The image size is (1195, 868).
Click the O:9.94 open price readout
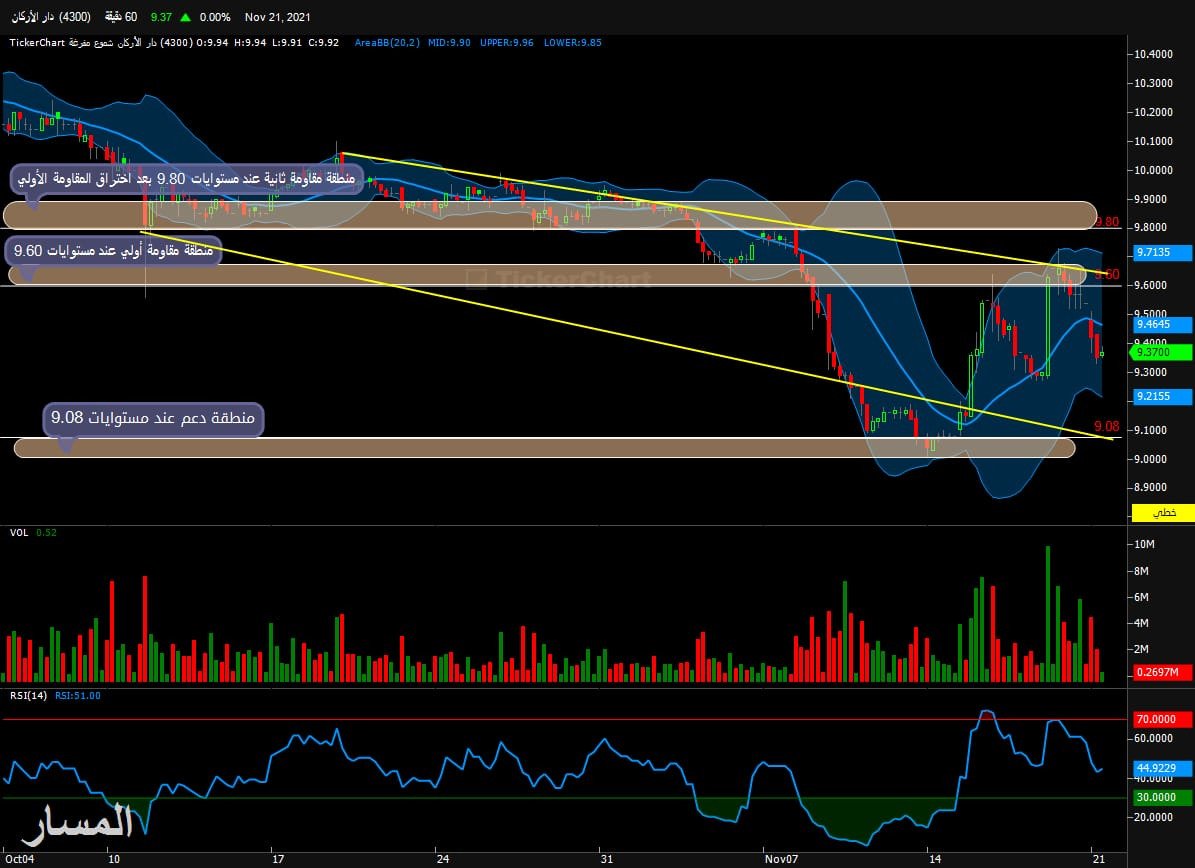pyautogui.click(x=212, y=43)
